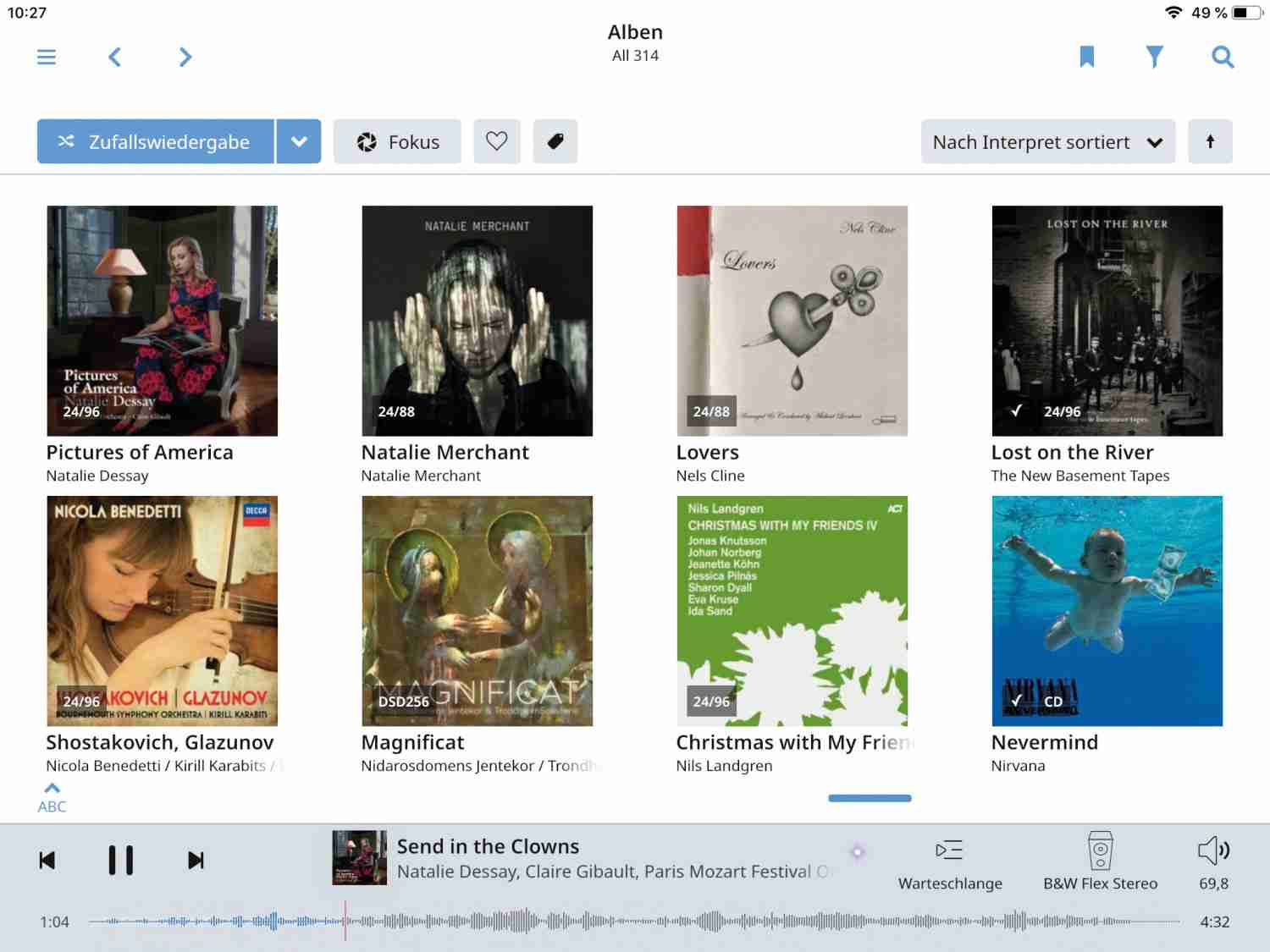
Task: Click the 24/96 badge on Pictures of America
Action: pyautogui.click(x=81, y=412)
